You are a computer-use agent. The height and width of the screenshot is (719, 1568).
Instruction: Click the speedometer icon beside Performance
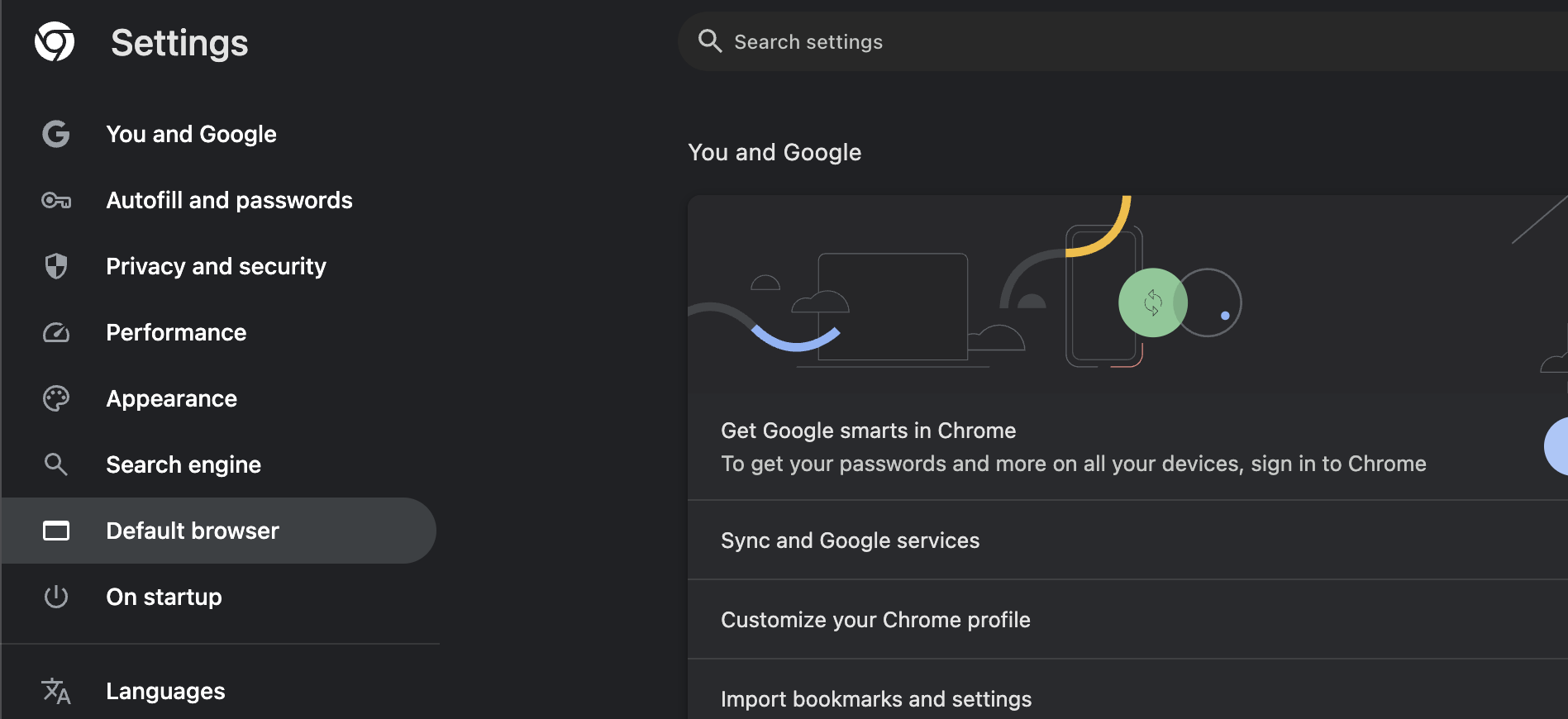click(55, 332)
